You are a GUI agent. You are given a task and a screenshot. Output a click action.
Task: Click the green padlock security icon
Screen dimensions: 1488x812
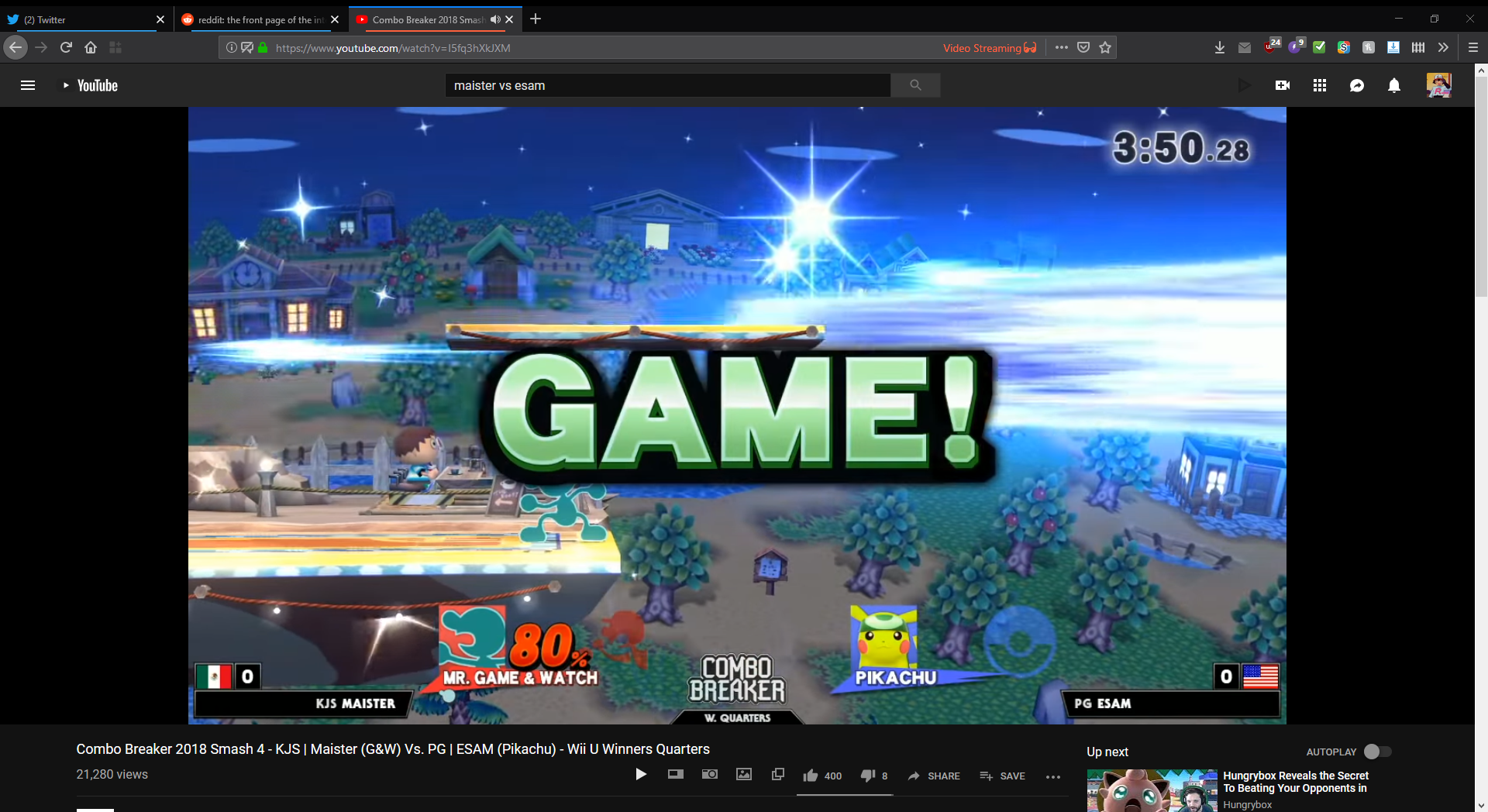pos(263,47)
